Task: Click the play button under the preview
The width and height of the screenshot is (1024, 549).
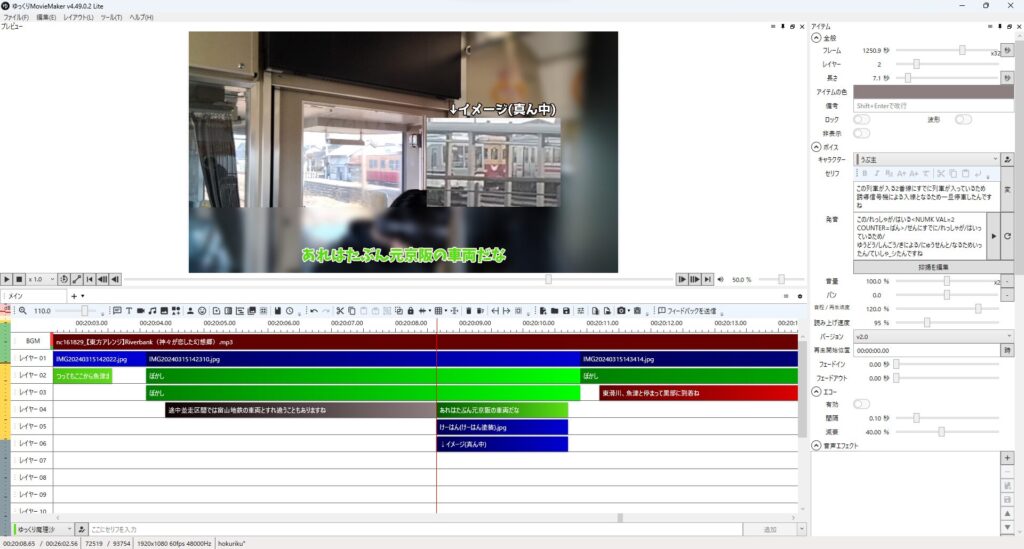Action: point(7,279)
